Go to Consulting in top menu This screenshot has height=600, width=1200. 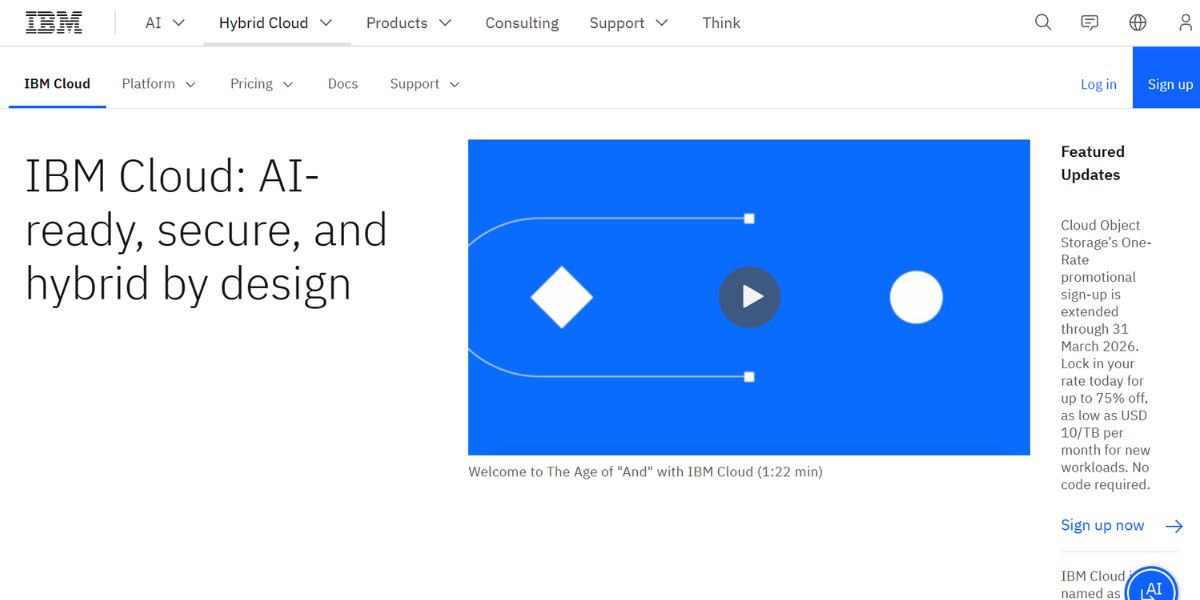click(x=522, y=23)
